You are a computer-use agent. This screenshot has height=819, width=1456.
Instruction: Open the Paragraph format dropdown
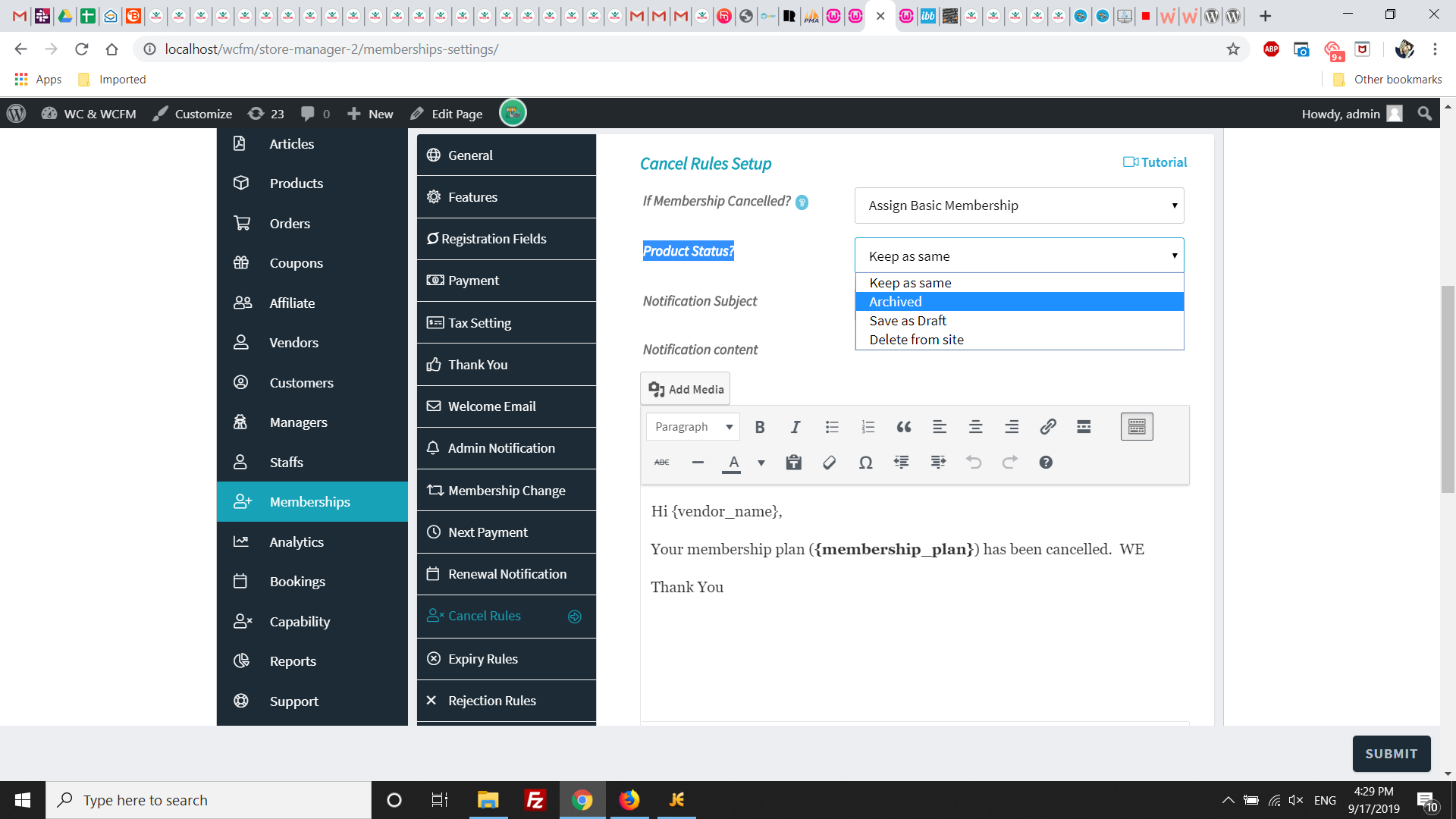click(x=693, y=427)
